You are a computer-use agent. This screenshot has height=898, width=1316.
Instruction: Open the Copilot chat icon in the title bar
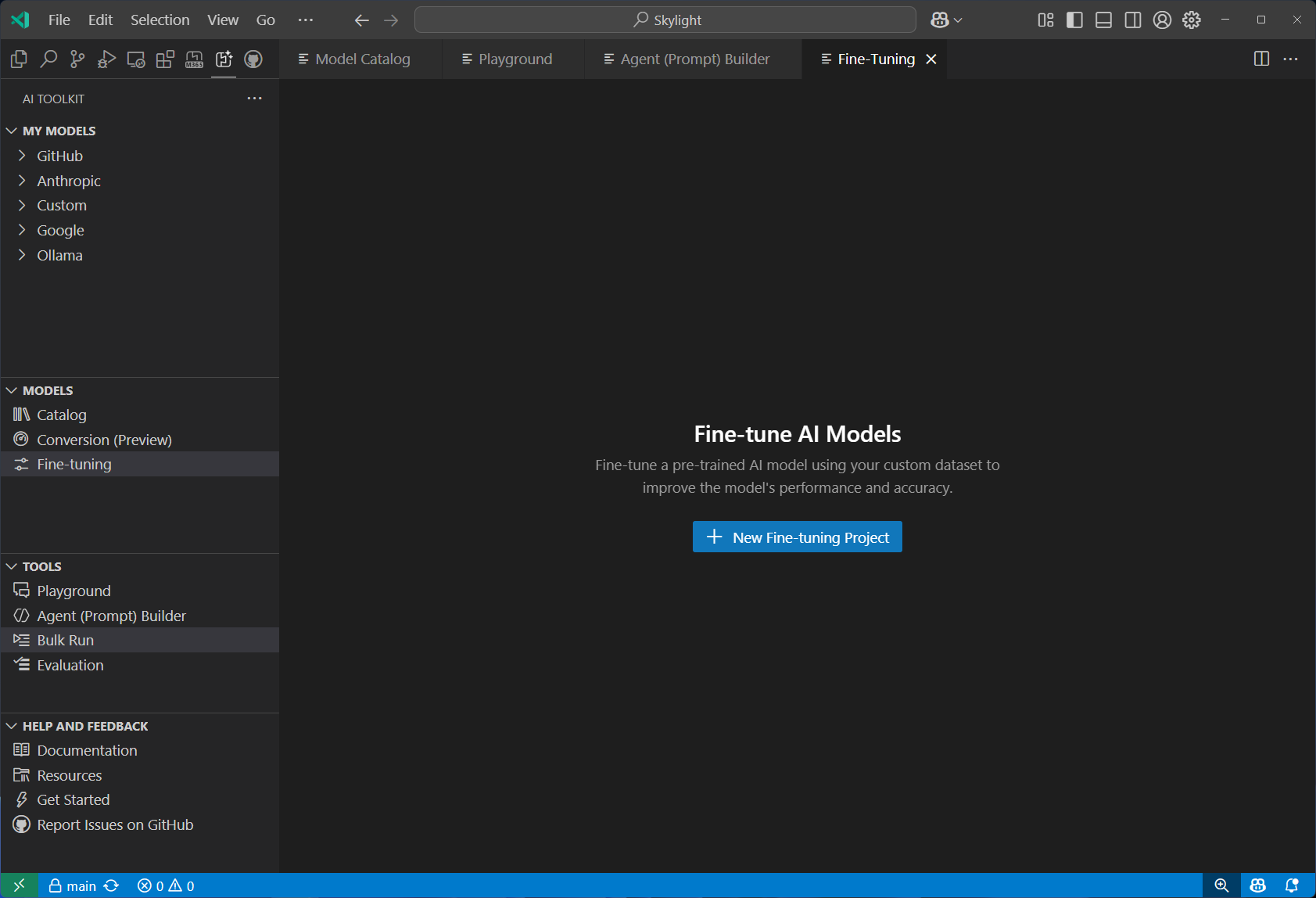940,20
